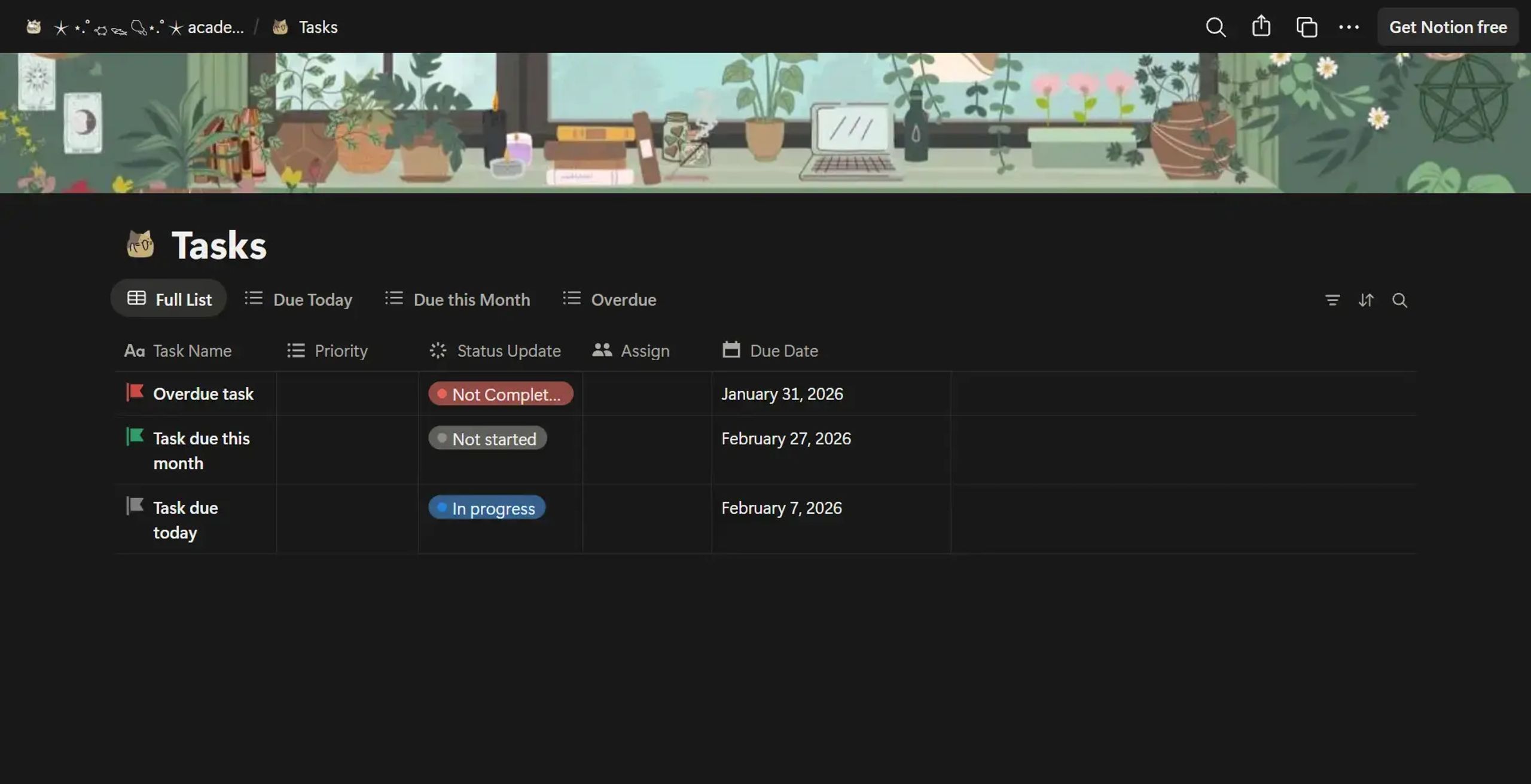Click the red flag on Overdue task

tap(135, 392)
